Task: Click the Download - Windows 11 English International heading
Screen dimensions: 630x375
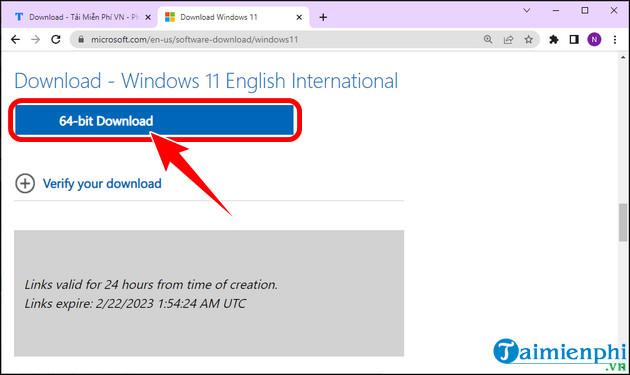Action: tap(206, 81)
